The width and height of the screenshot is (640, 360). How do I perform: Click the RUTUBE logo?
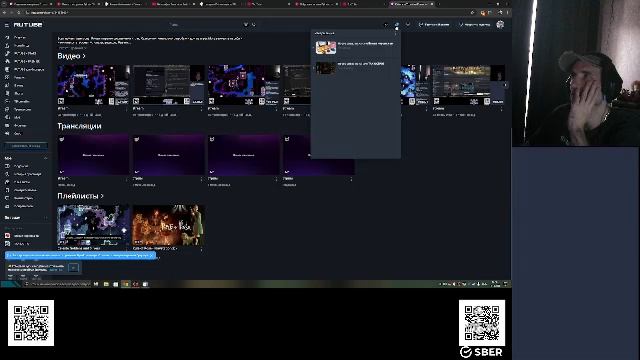coord(28,25)
